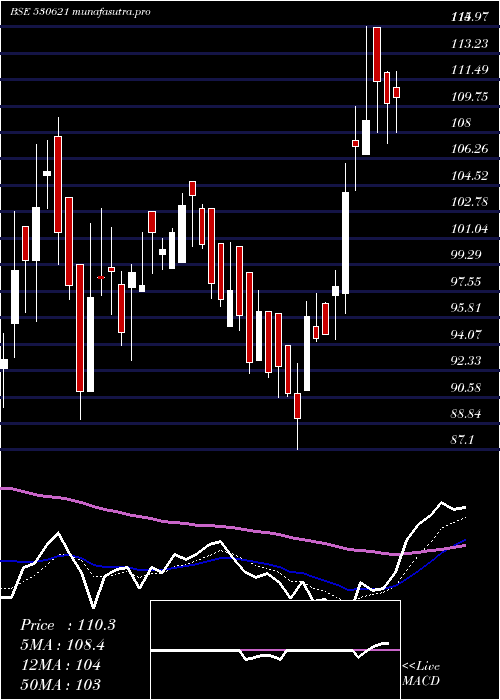Select the 95.81 price label
Image resolution: width=500 pixels, height=700 pixels.
tap(467, 308)
